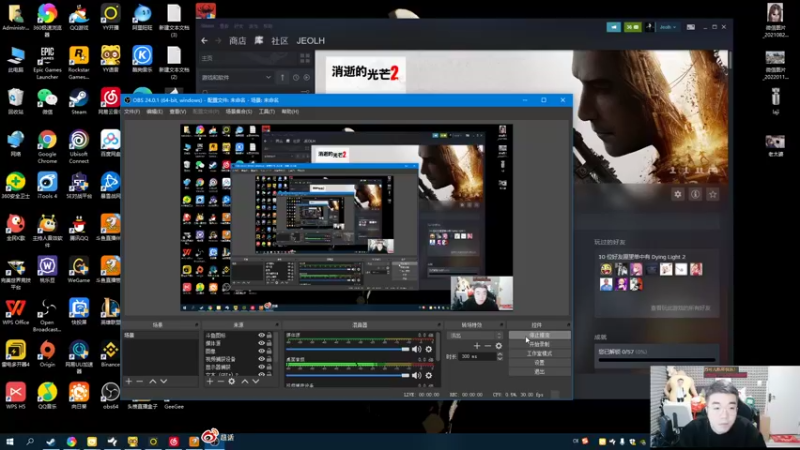Viewport: 800px width, 450px height.
Task: Click 退出 button in OBS controls
Action: coord(539,372)
